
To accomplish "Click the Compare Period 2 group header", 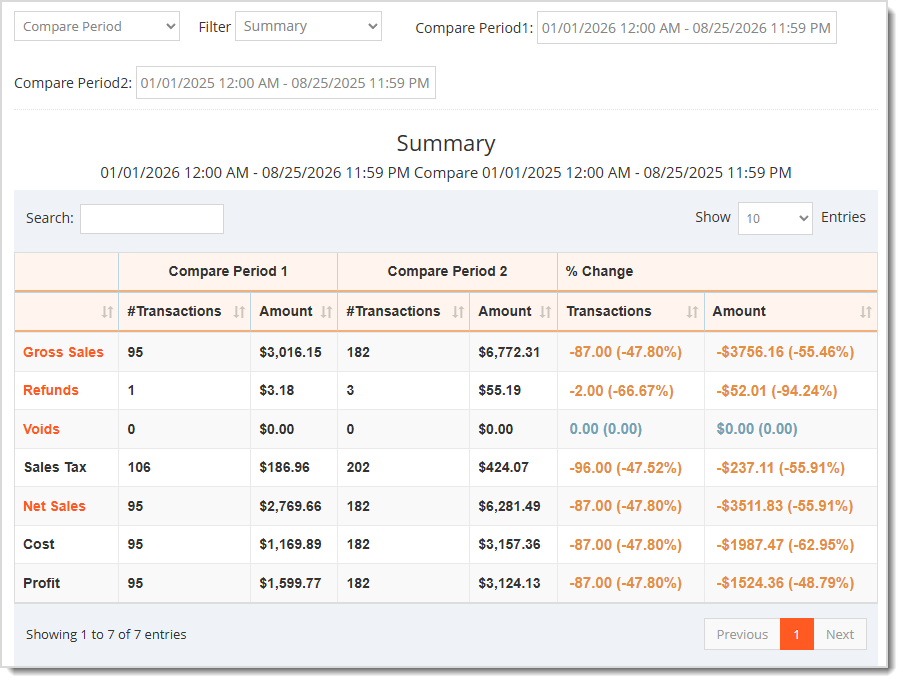I will [447, 271].
